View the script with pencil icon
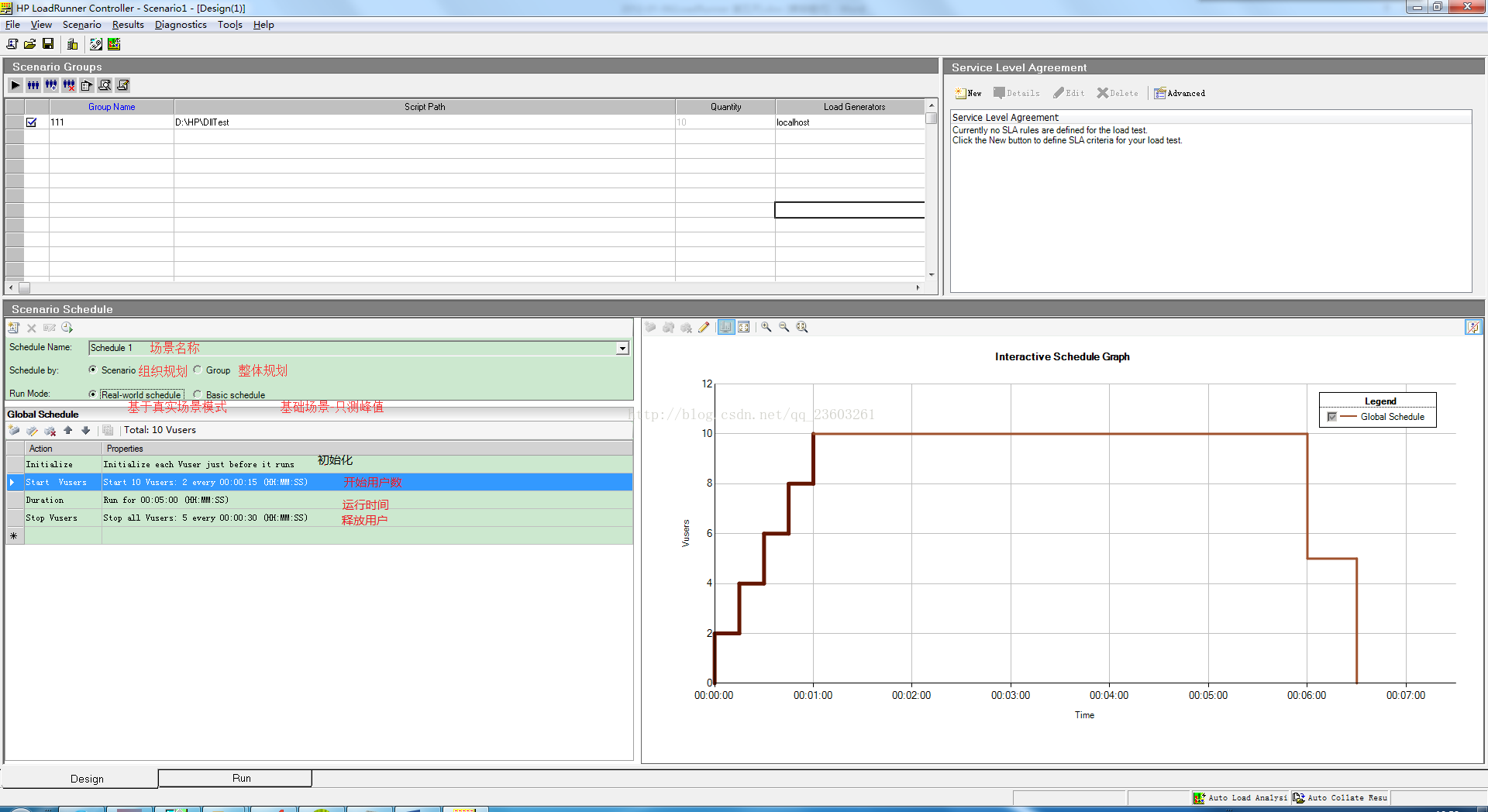 122,85
